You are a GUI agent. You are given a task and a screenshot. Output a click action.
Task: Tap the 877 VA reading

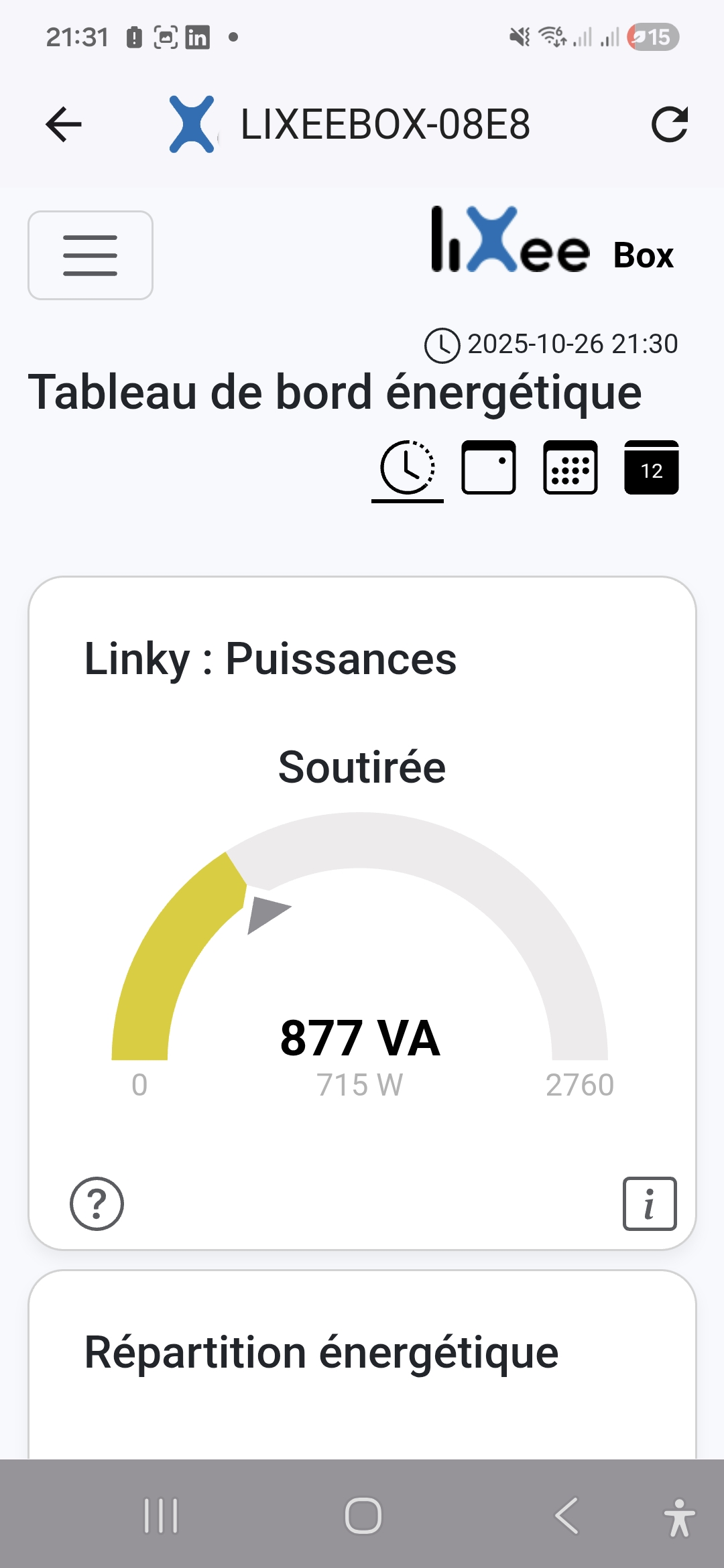[x=359, y=1036]
